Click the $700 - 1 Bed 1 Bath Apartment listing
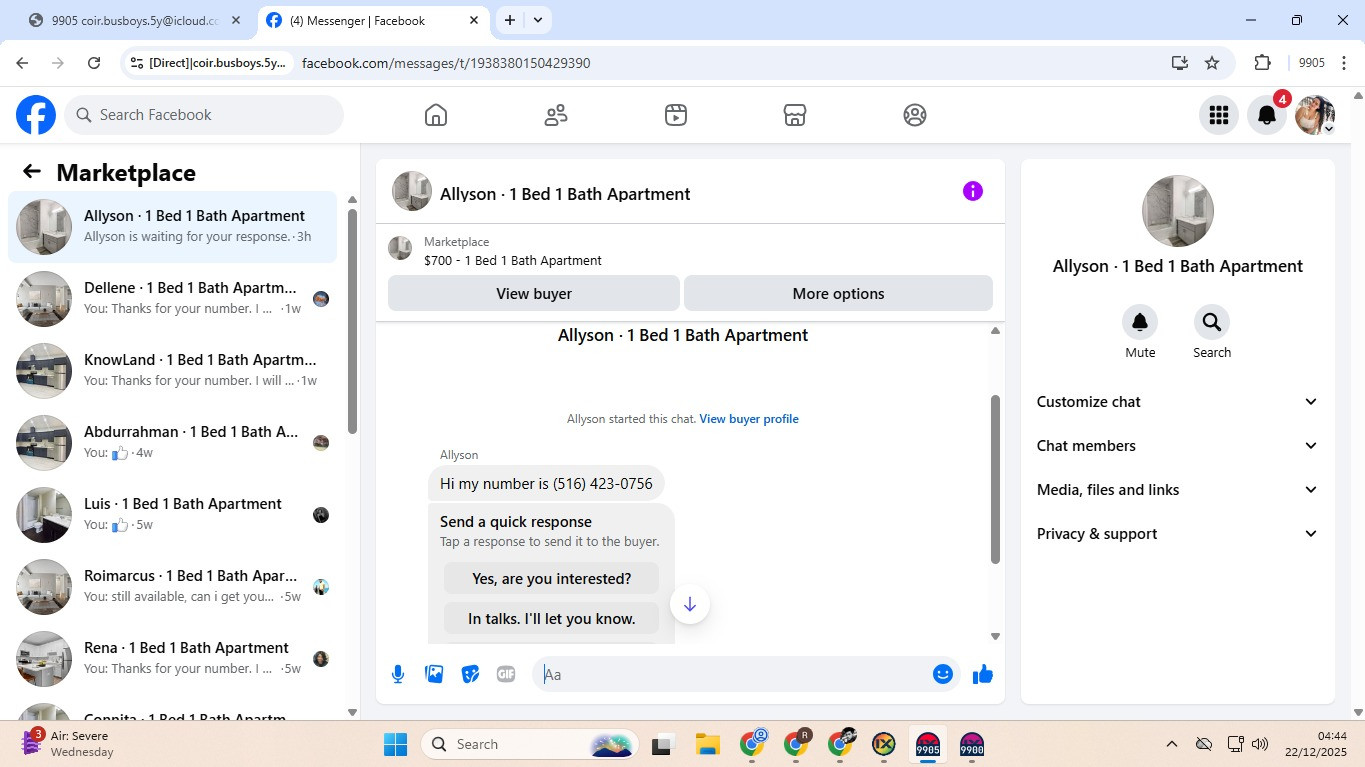The image size is (1365, 767). click(513, 260)
